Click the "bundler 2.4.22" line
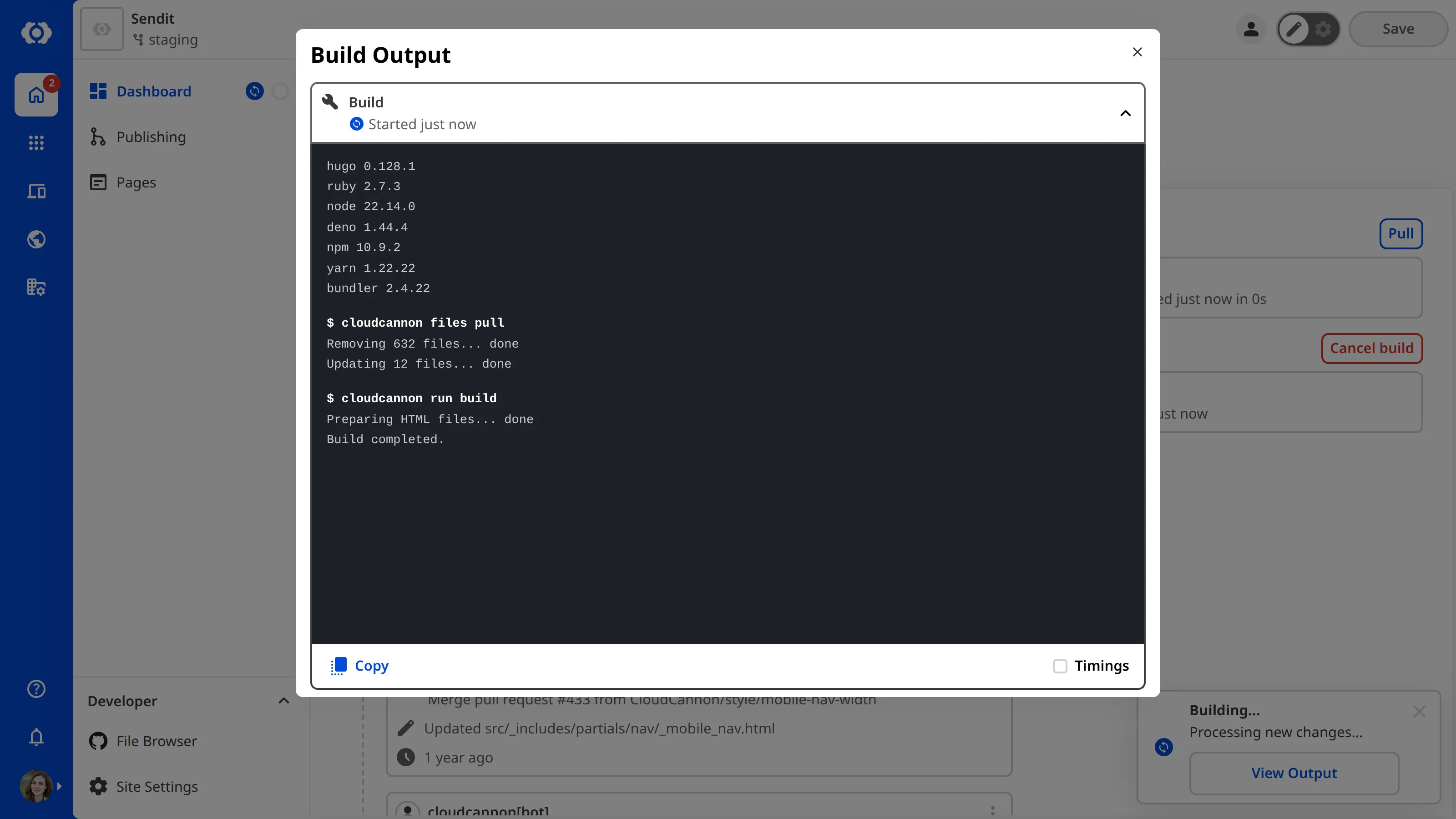 pyautogui.click(x=378, y=288)
